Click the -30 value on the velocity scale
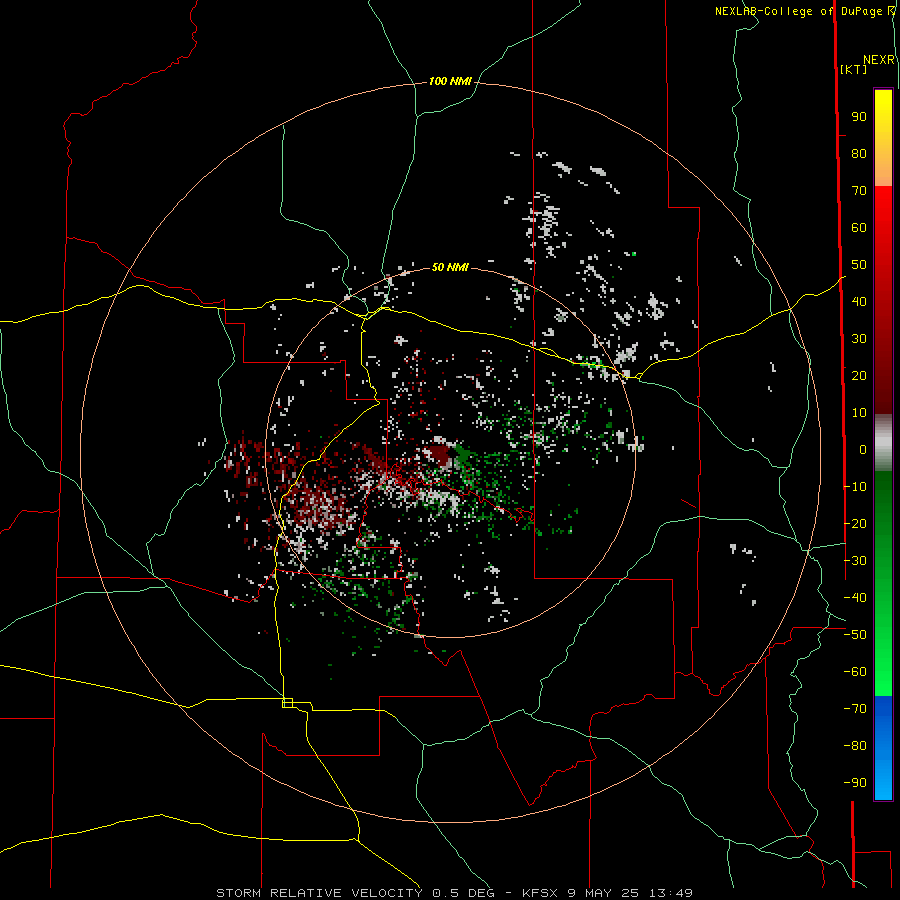This screenshot has height=900, width=900. coord(855,561)
